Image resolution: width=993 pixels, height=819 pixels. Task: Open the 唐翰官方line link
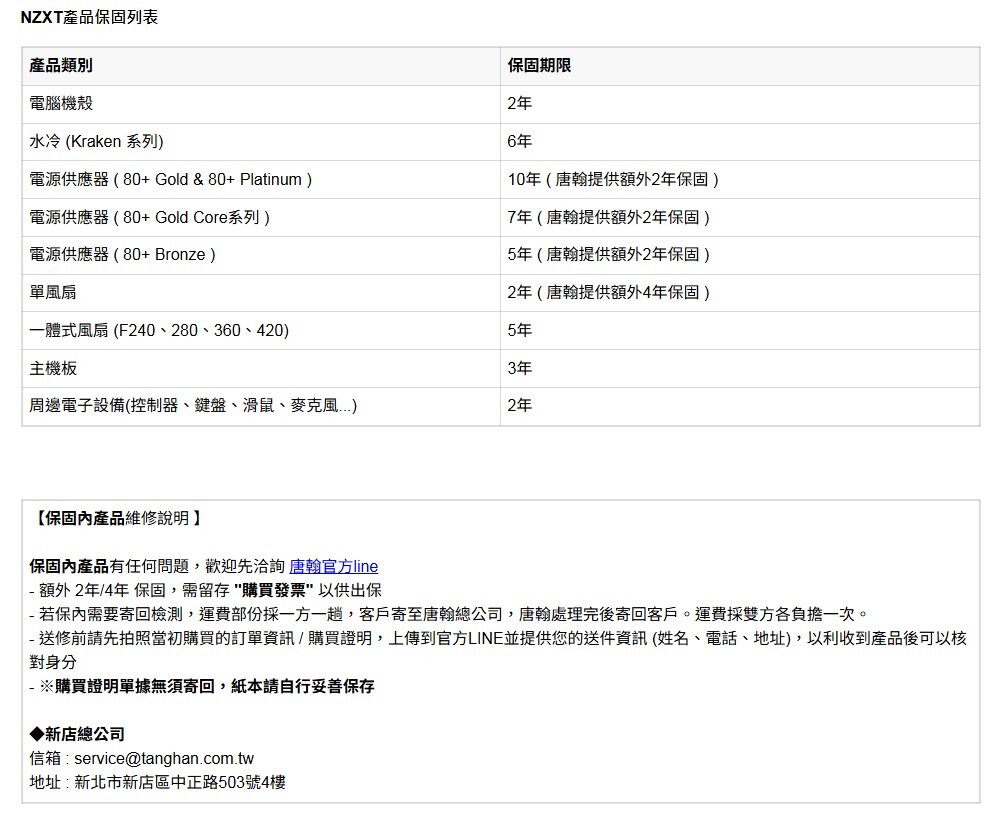333,566
